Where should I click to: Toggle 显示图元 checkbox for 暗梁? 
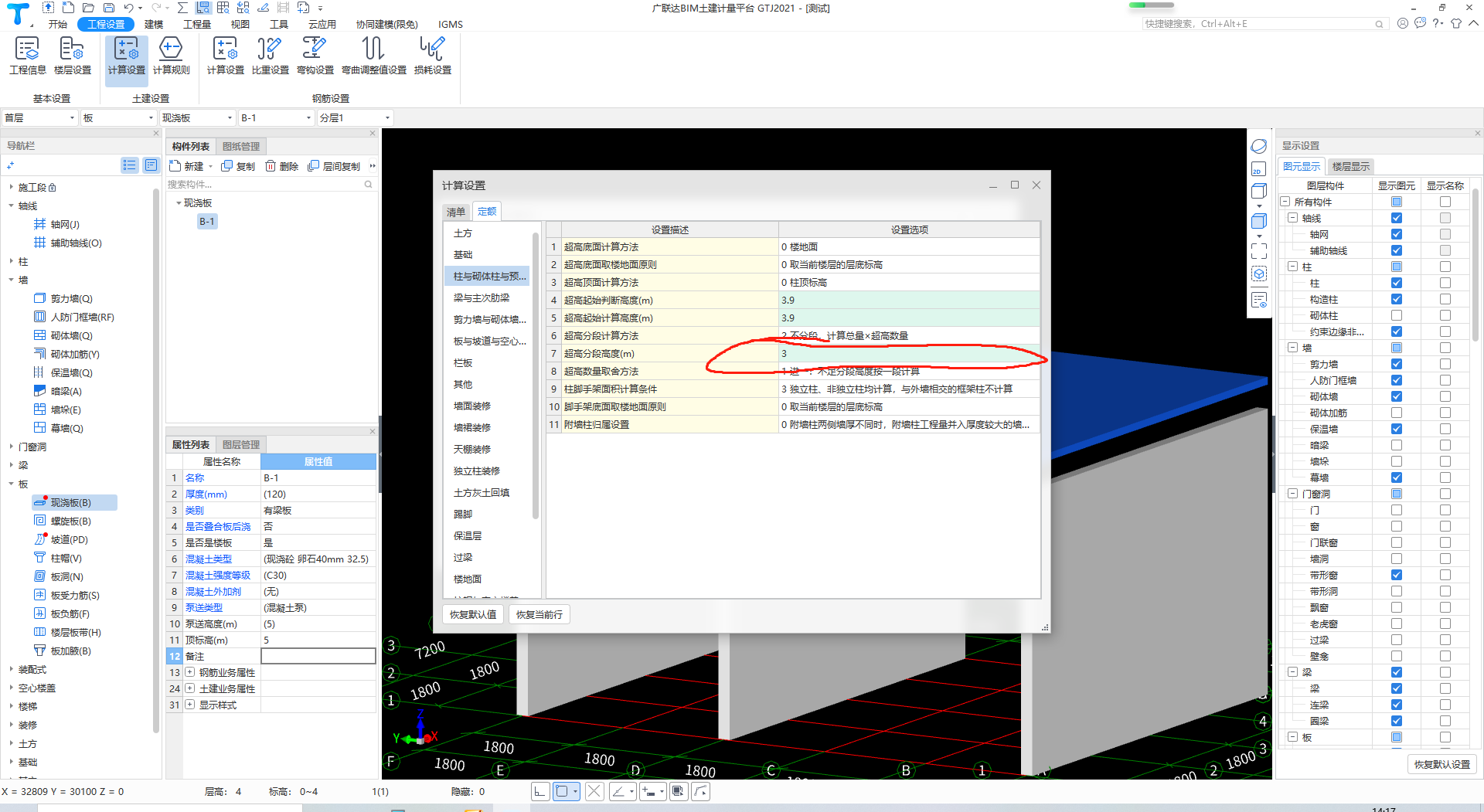click(1397, 445)
